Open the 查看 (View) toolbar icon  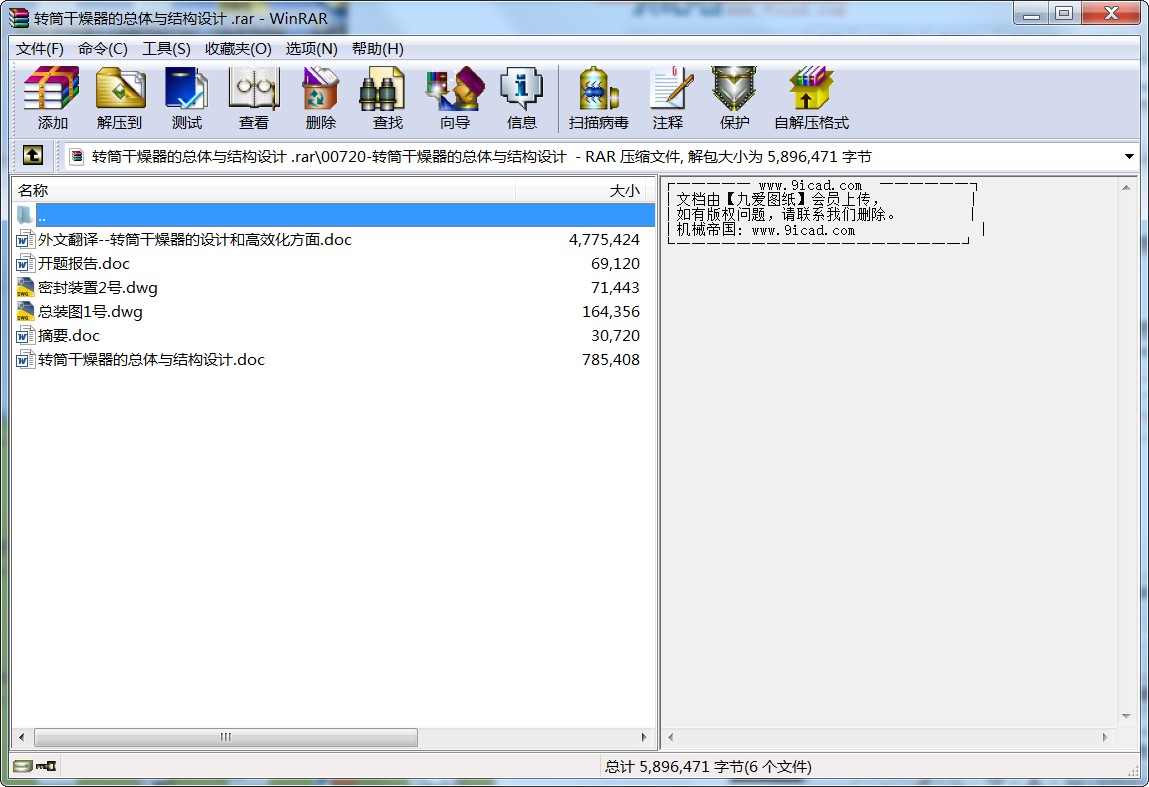tap(254, 89)
